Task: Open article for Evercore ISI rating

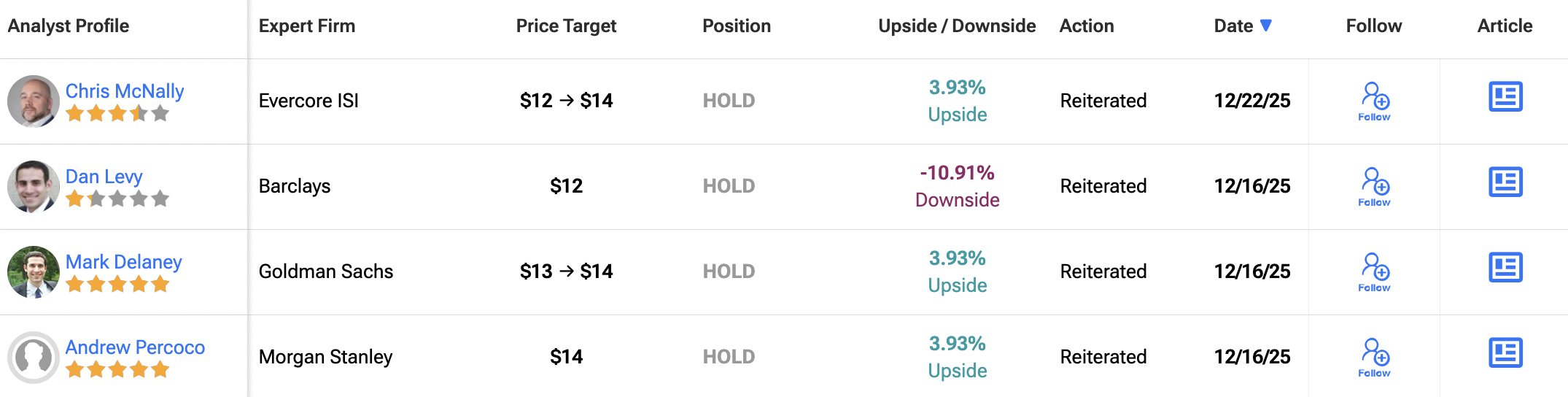Action: tap(1505, 97)
